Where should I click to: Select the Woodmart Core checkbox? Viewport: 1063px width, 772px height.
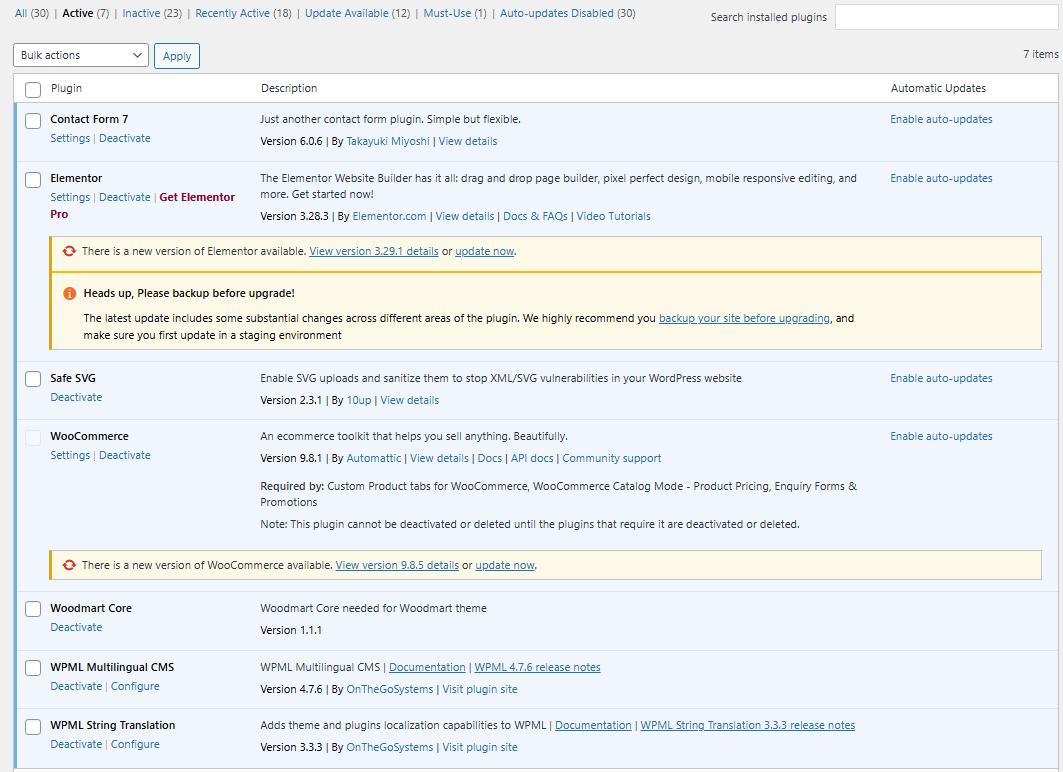point(33,609)
